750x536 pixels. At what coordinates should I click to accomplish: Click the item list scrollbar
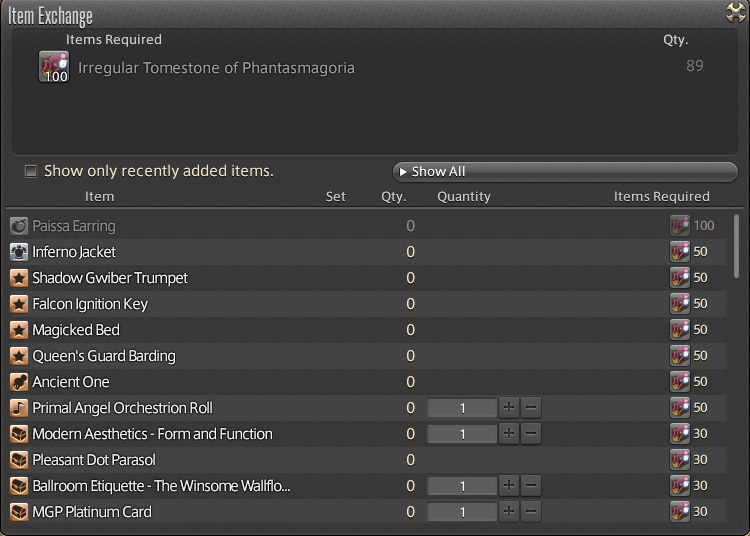[737, 246]
